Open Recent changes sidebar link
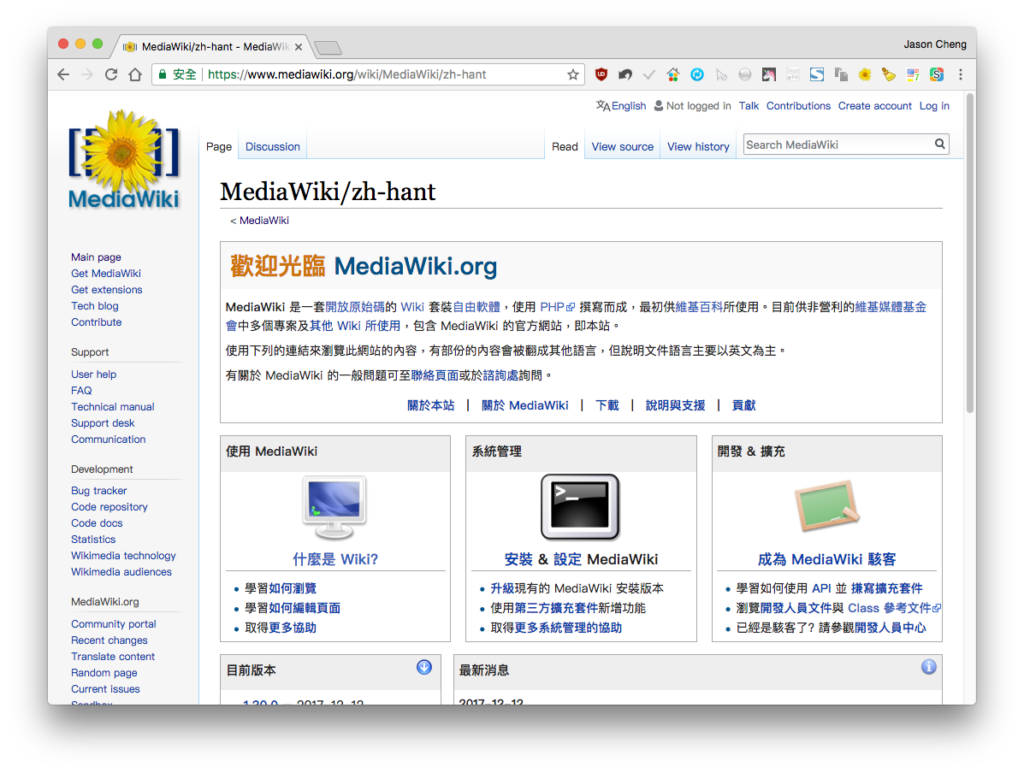 point(109,640)
